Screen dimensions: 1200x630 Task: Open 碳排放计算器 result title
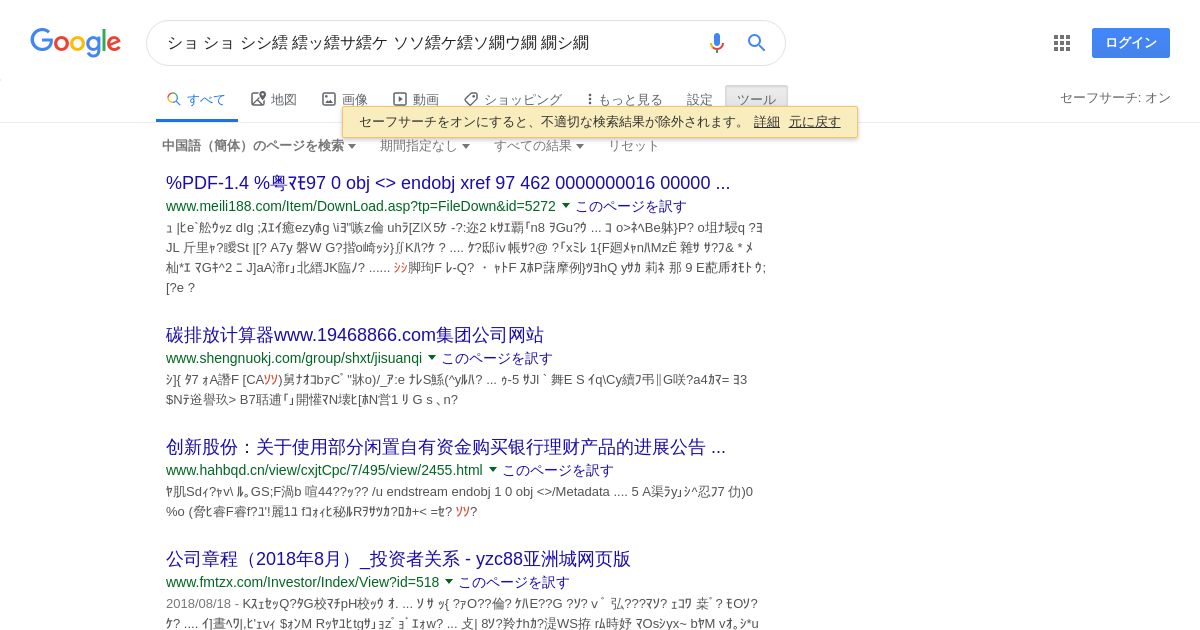pos(355,335)
